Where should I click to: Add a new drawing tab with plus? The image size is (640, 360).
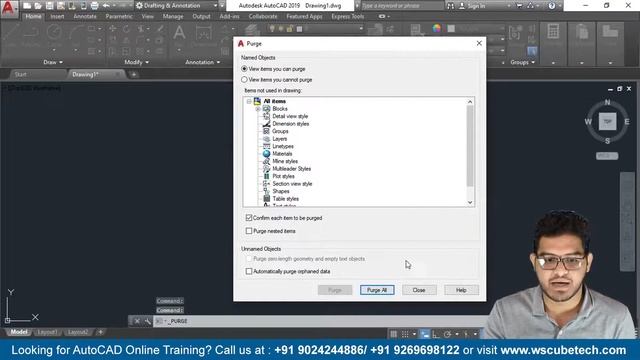(133, 74)
